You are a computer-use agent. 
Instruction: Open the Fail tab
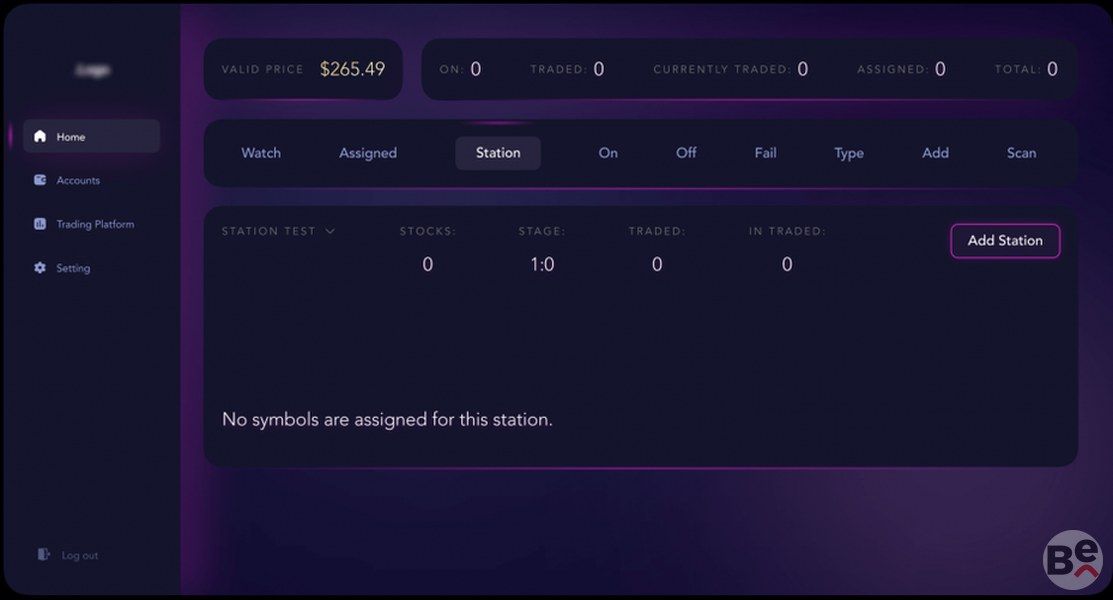pyautogui.click(x=765, y=153)
